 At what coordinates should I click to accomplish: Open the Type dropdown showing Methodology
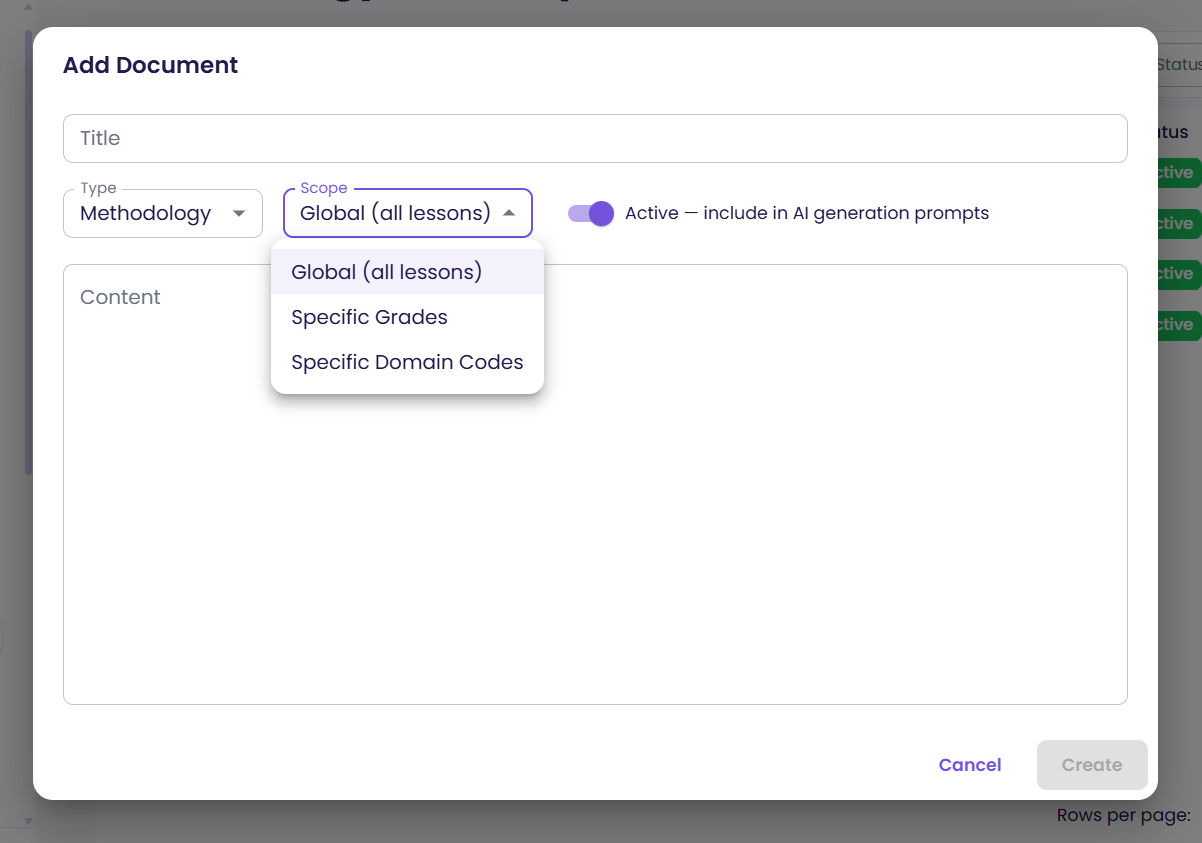(163, 213)
